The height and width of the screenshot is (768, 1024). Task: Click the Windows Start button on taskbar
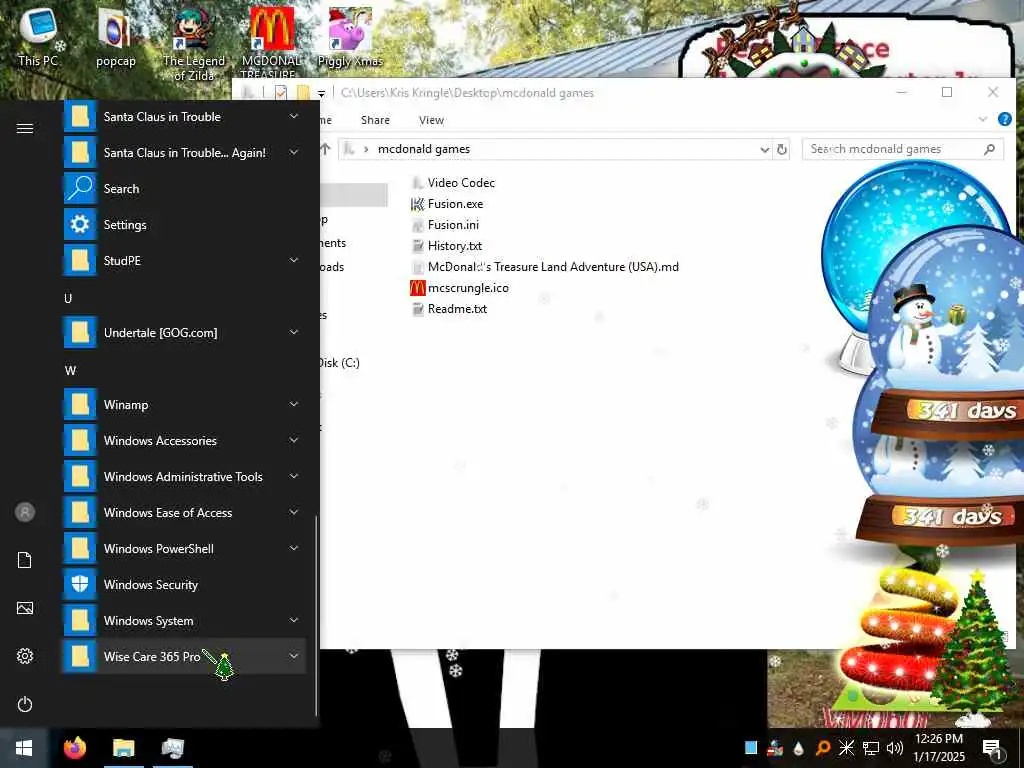pyautogui.click(x=24, y=748)
